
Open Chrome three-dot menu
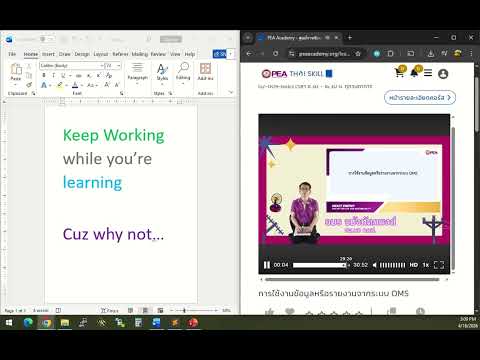coord(471,53)
